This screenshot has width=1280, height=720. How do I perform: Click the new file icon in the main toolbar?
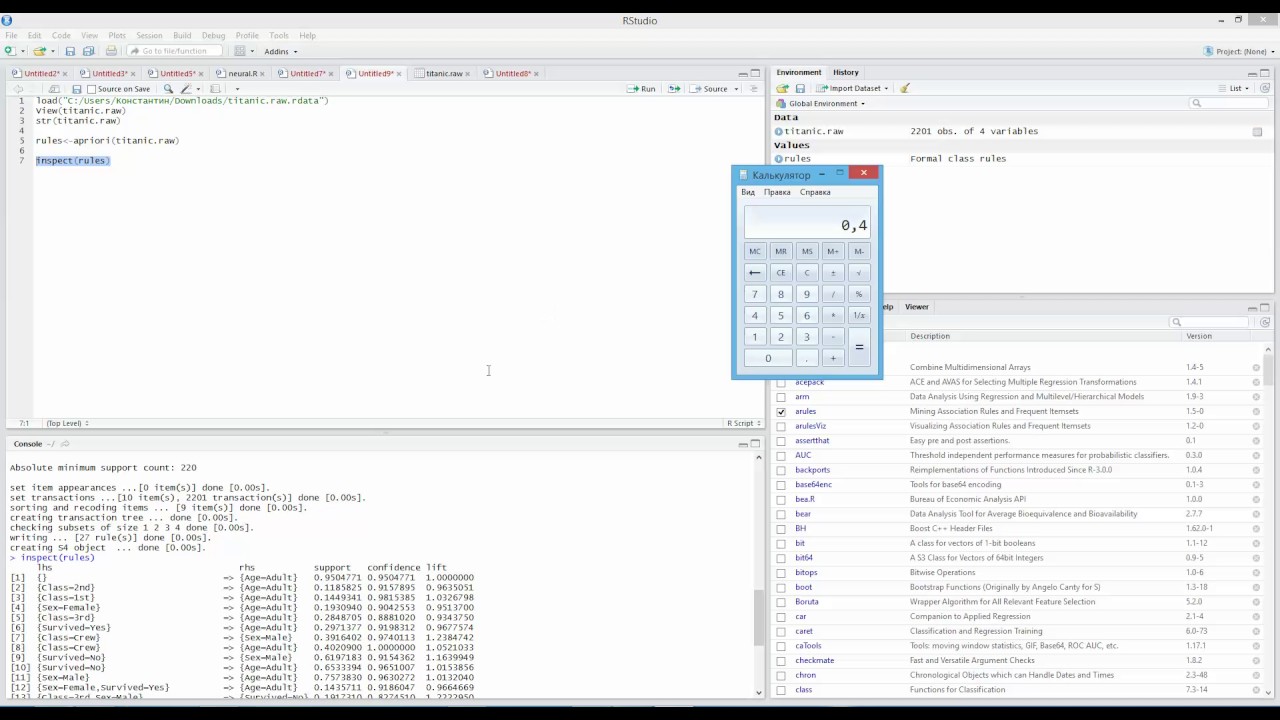pyautogui.click(x=9, y=51)
